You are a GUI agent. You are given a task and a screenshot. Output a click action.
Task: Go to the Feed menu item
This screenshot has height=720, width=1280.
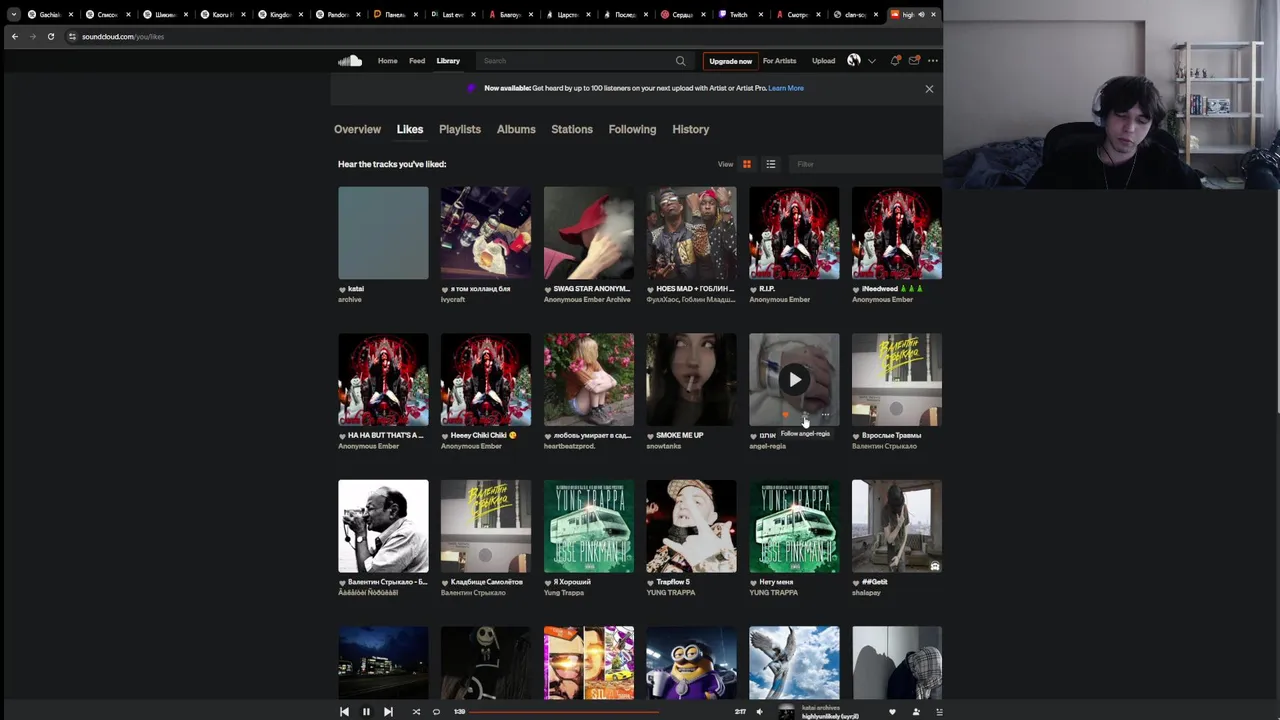417,61
